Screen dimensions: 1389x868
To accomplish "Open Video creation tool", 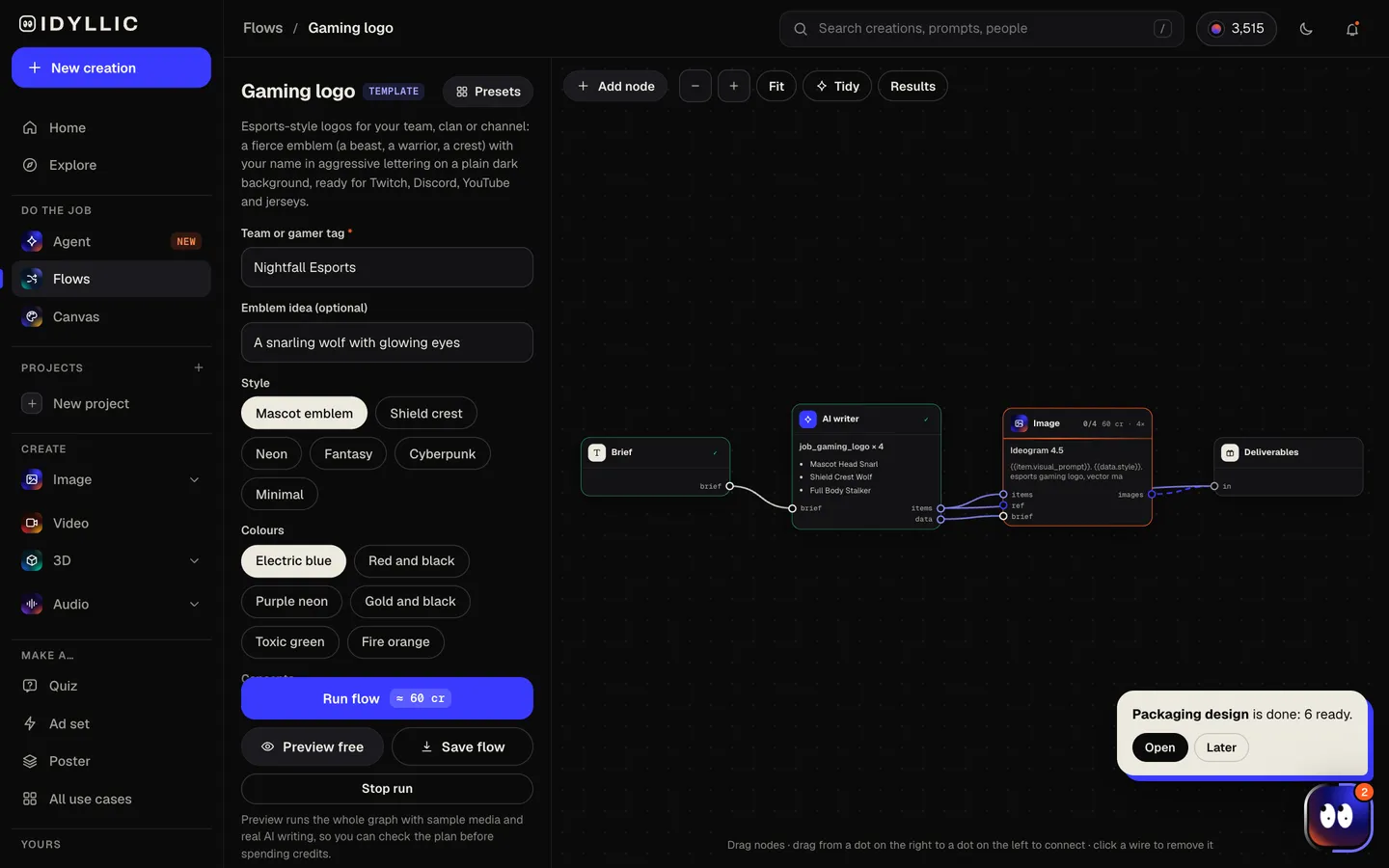I will click(x=111, y=523).
